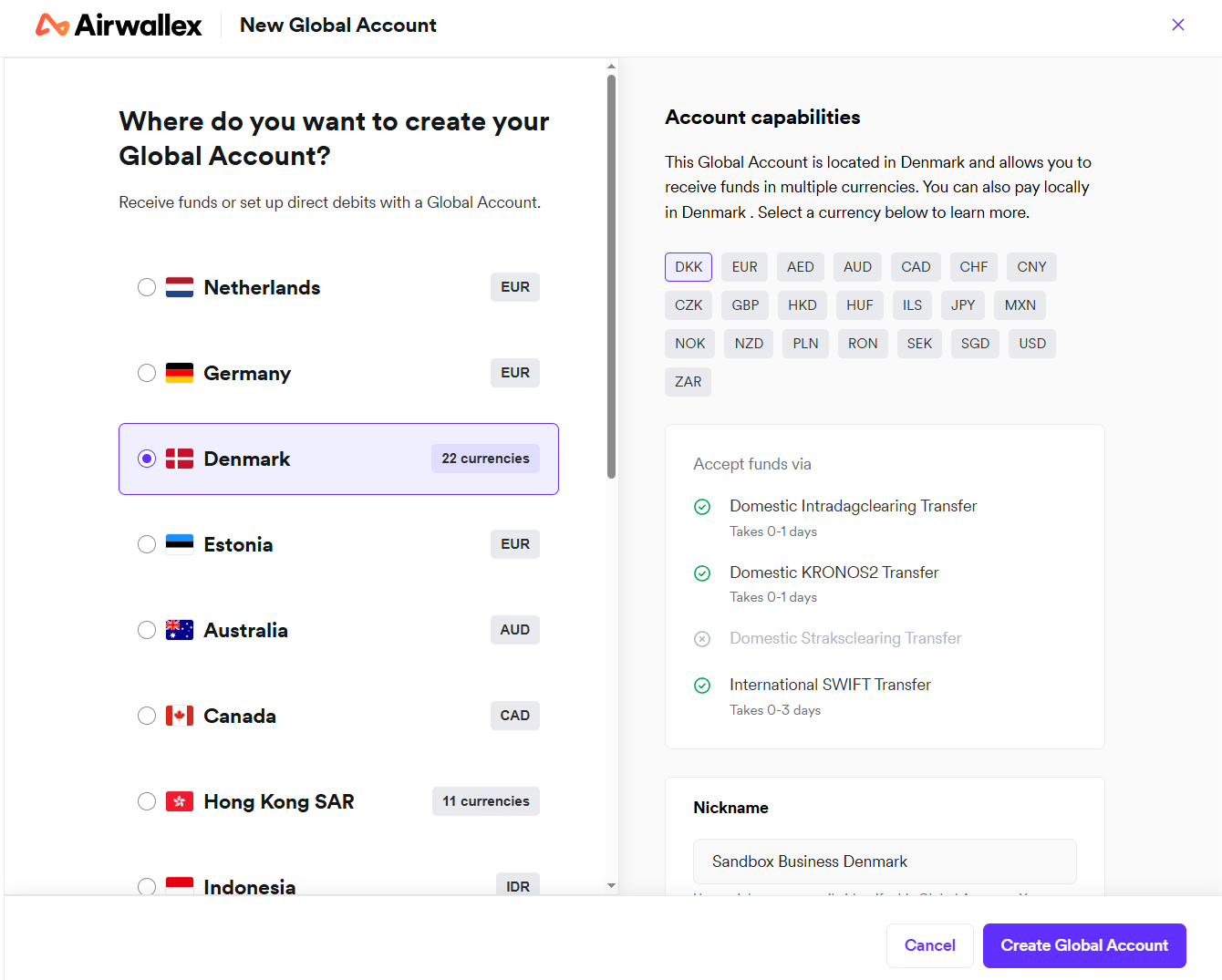Viewport: 1222px width, 980px height.
Task: Click the country list scrollbar down arrow
Action: tap(611, 885)
